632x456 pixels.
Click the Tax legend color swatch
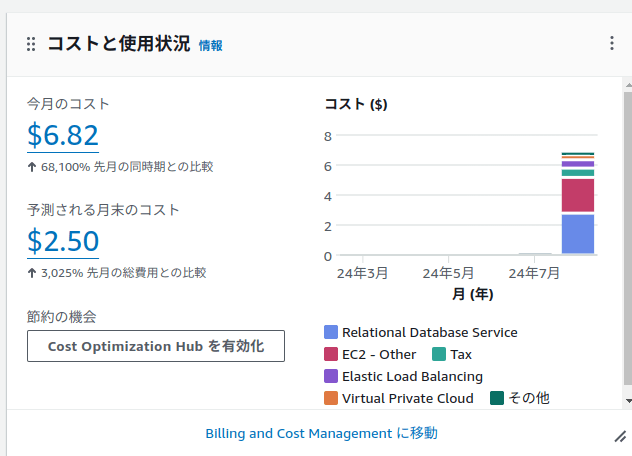pos(439,354)
